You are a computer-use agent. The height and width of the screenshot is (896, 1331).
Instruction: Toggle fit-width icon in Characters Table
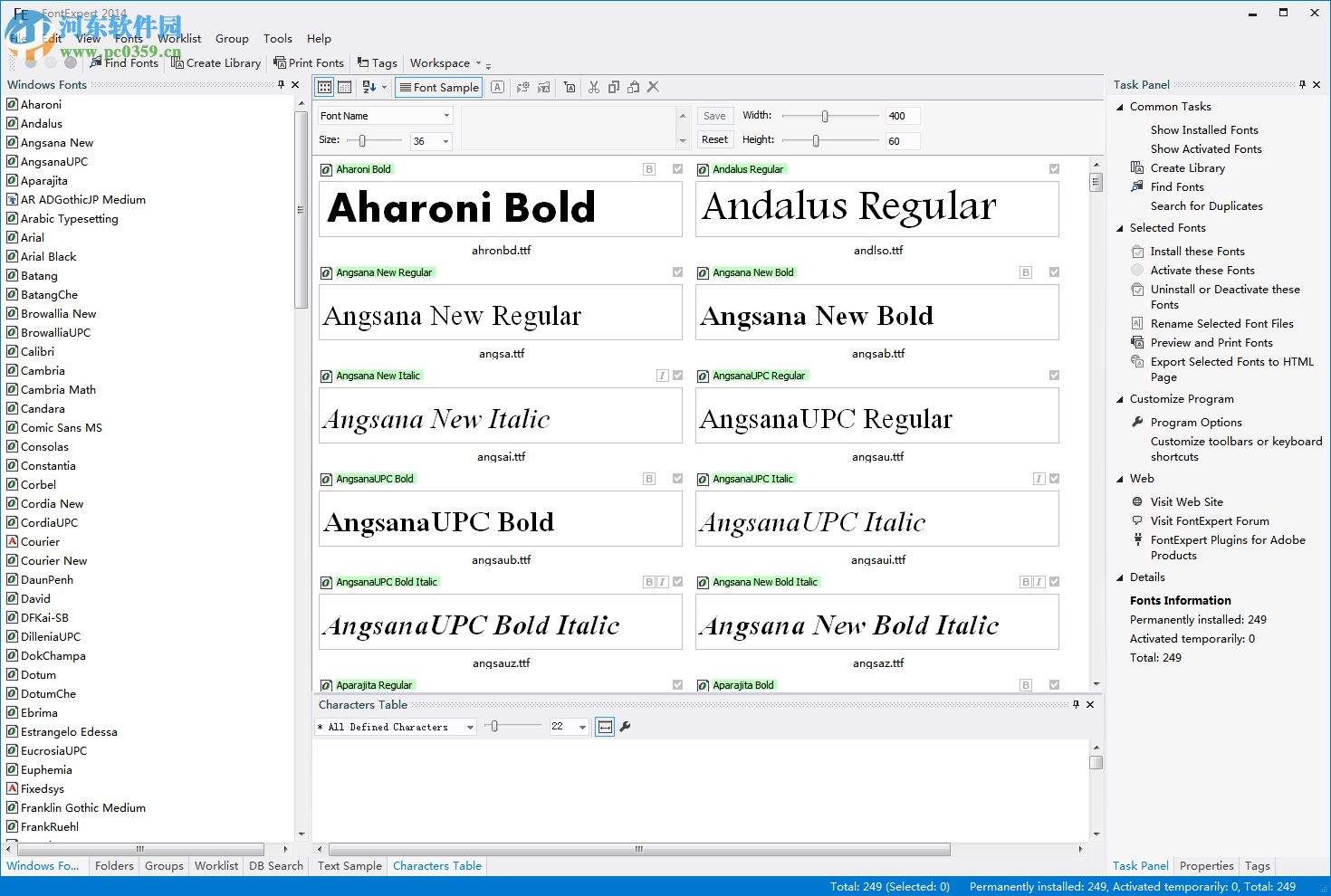click(605, 727)
